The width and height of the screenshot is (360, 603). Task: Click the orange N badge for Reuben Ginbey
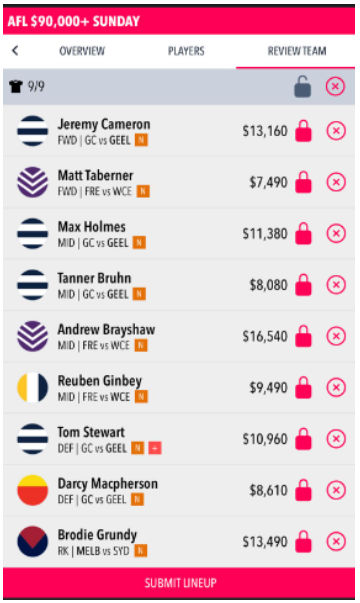coord(142,396)
